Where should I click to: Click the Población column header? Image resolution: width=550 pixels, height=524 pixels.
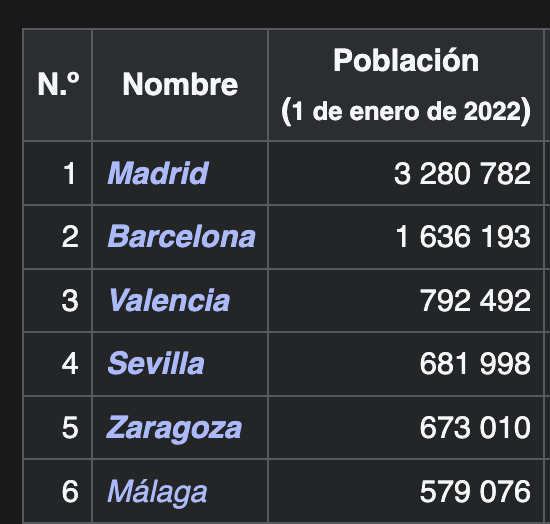click(x=406, y=84)
